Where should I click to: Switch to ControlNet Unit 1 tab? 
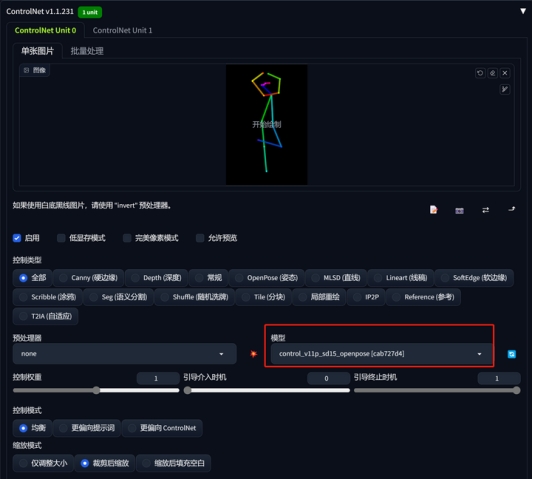click(x=122, y=30)
